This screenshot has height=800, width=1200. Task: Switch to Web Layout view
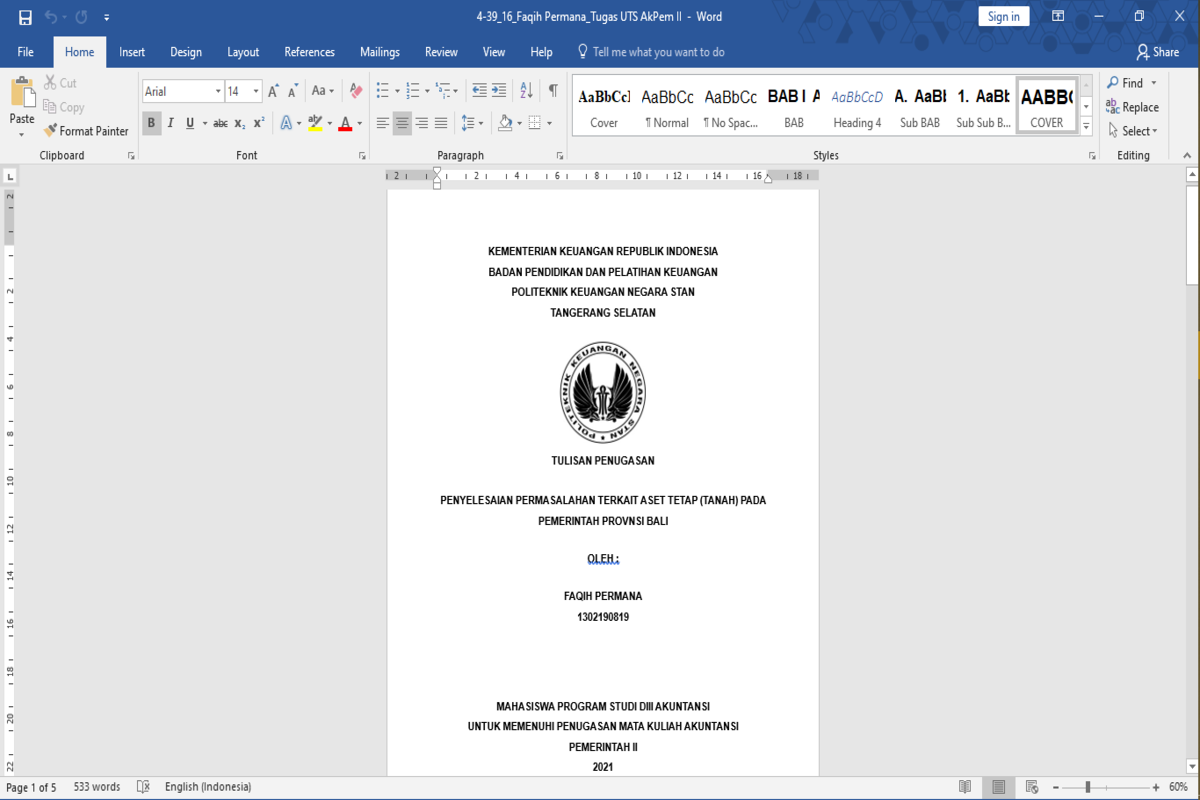coord(1032,787)
